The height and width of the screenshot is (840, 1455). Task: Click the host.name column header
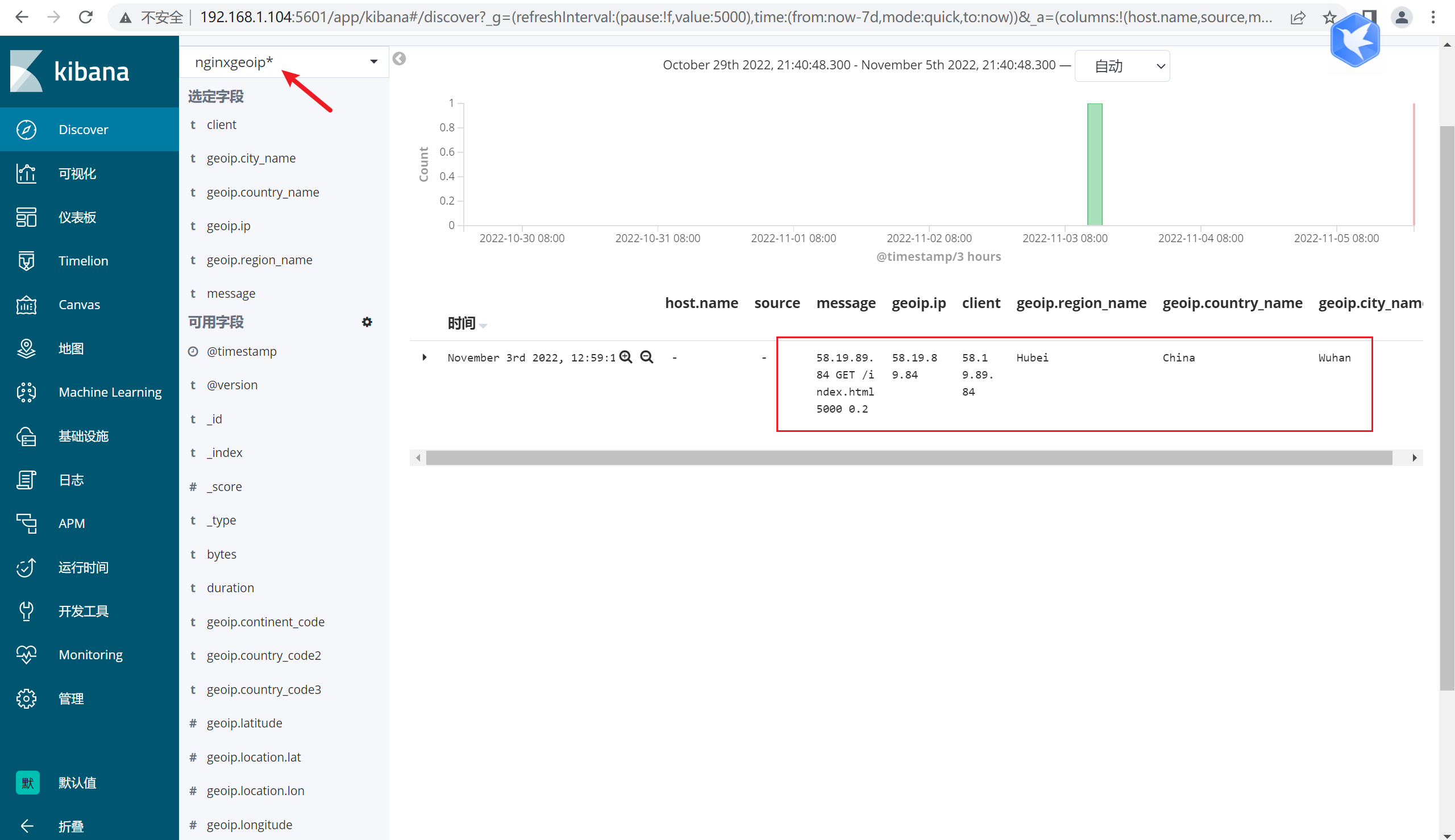[701, 303]
